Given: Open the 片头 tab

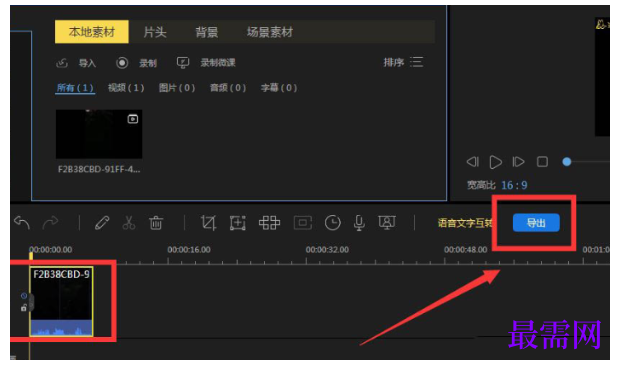Looking at the screenshot, I should point(155,32).
